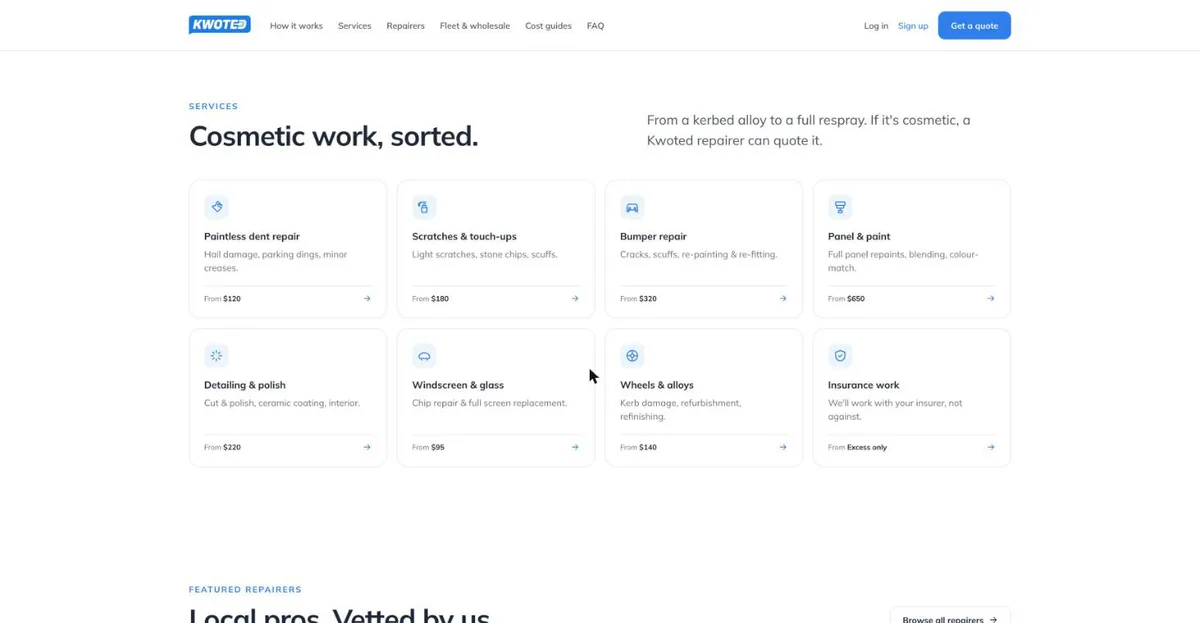Click 'Cracks, scuffs, re-painting & re-fitting.' text

click(698, 254)
